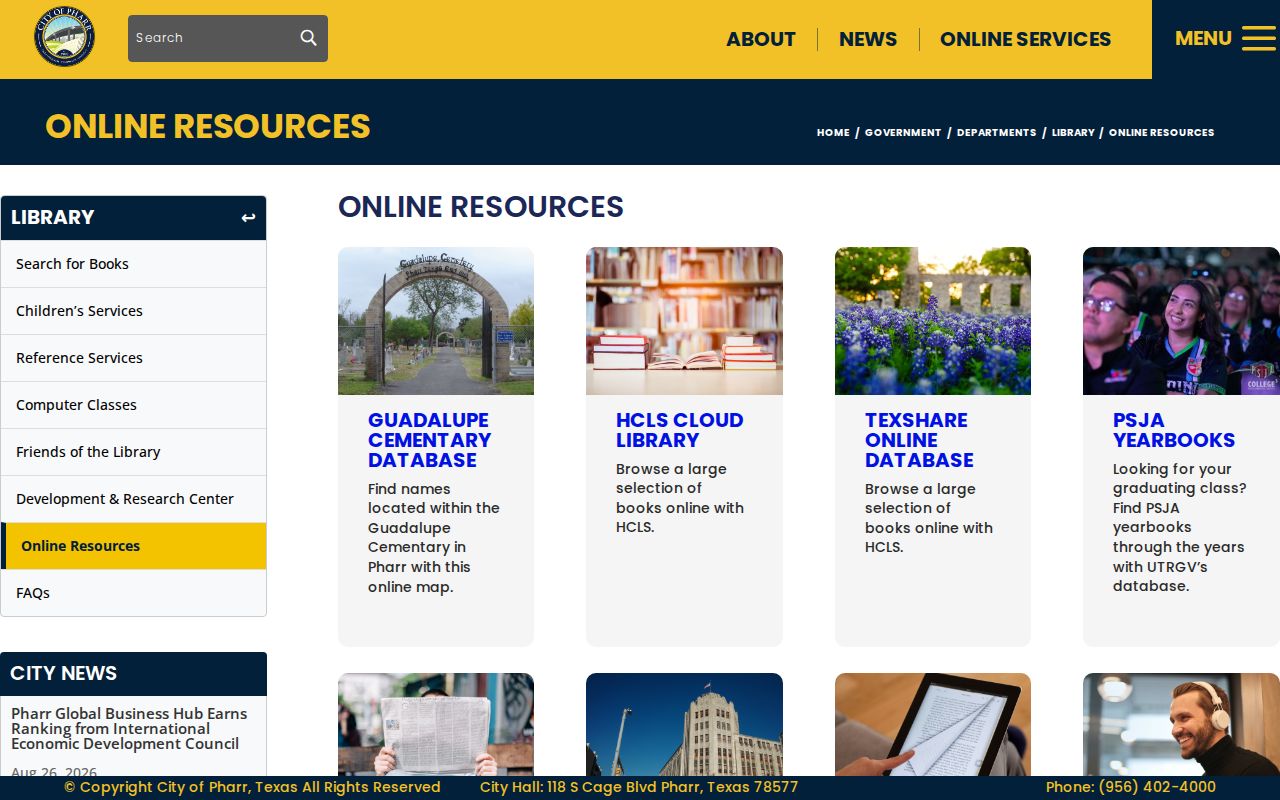
Task: Open GUADALUPE CEMENTARY DATABASE link
Action: (429, 440)
